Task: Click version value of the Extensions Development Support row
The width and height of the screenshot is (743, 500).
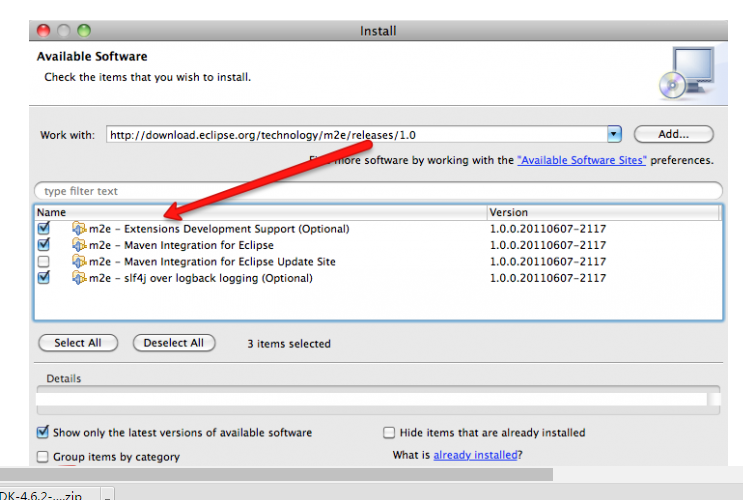Action: point(548,229)
